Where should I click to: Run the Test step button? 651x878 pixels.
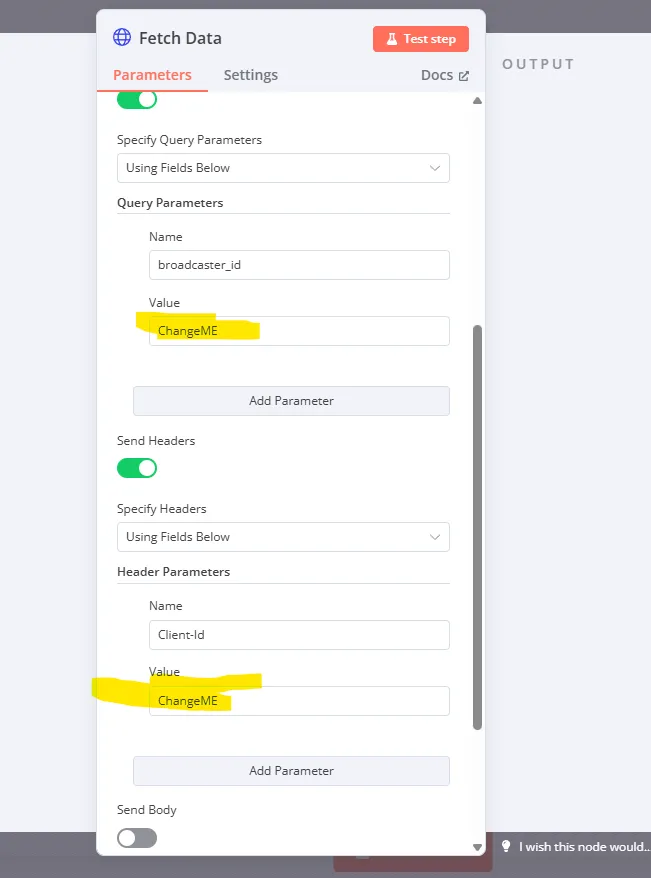tap(421, 39)
